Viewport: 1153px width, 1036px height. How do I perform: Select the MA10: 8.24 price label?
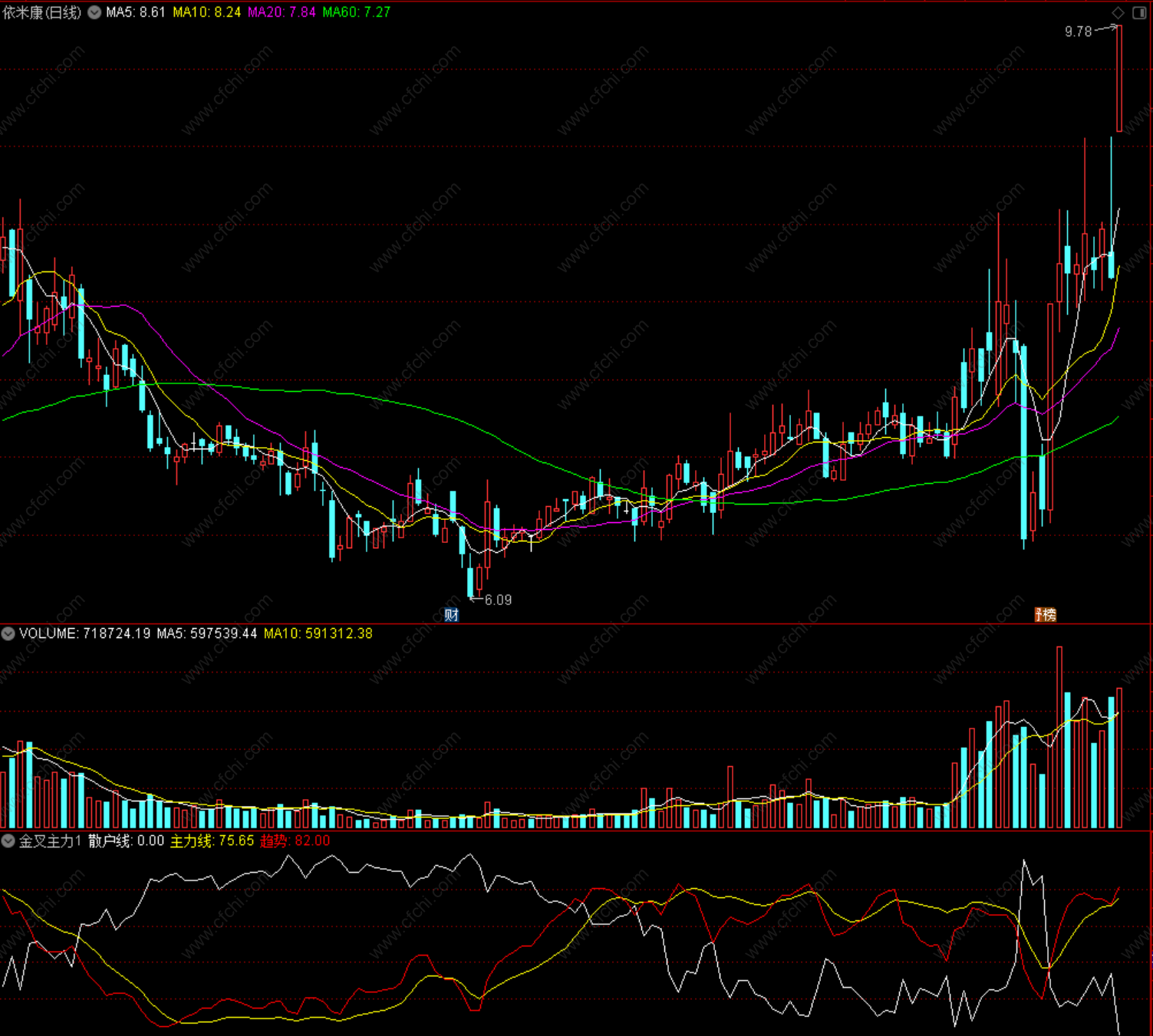(206, 12)
